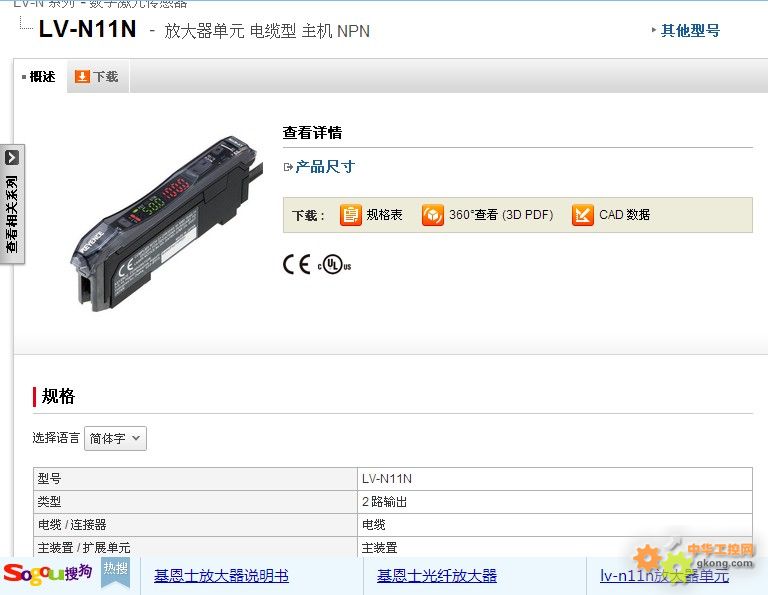
Task: Open the 产品尺寸 product dimensions link
Action: 325,167
